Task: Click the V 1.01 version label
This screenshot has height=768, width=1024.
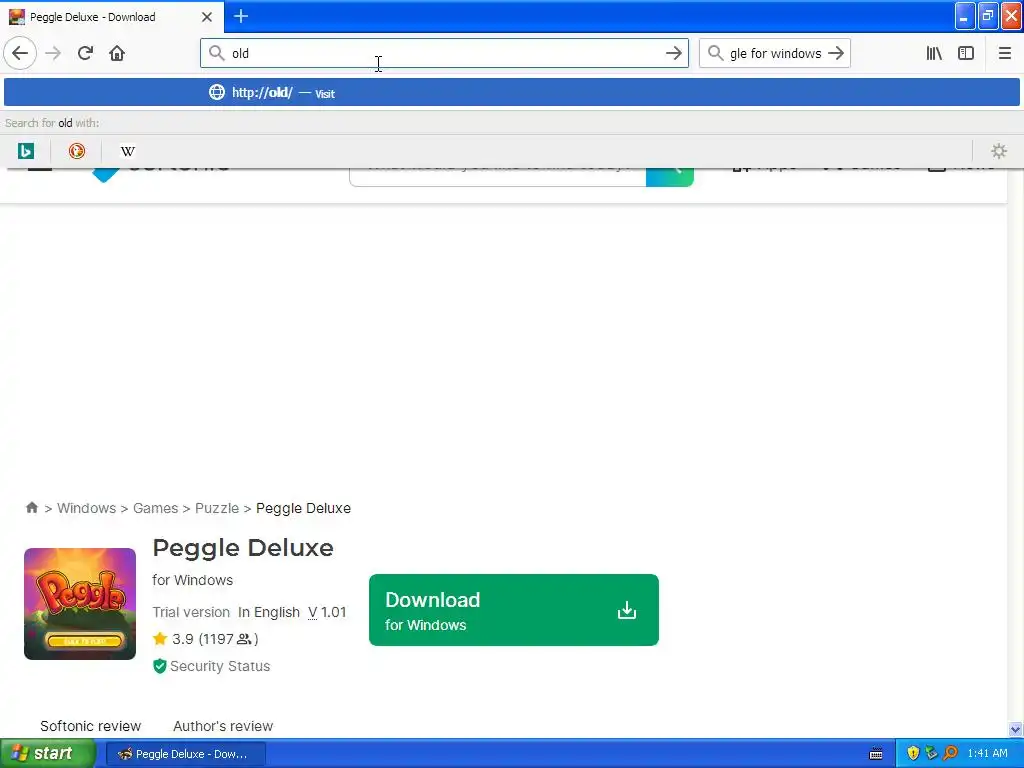Action: [x=327, y=612]
